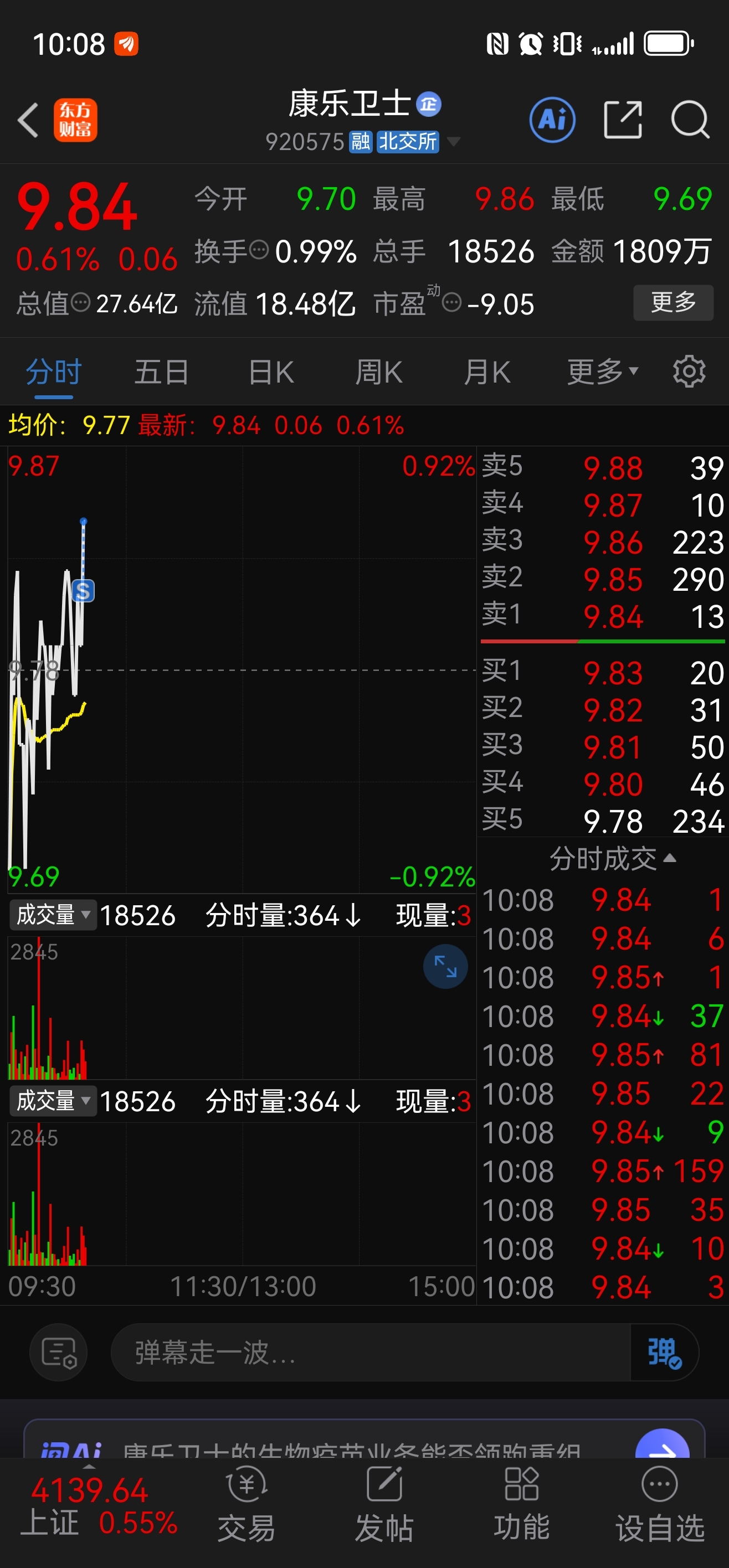The height and width of the screenshot is (1568, 729).
Task: Tap the share export icon
Action: pyautogui.click(x=623, y=120)
